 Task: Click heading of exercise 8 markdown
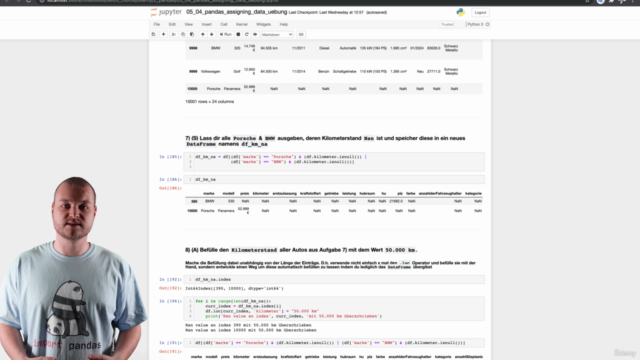coord(301,250)
